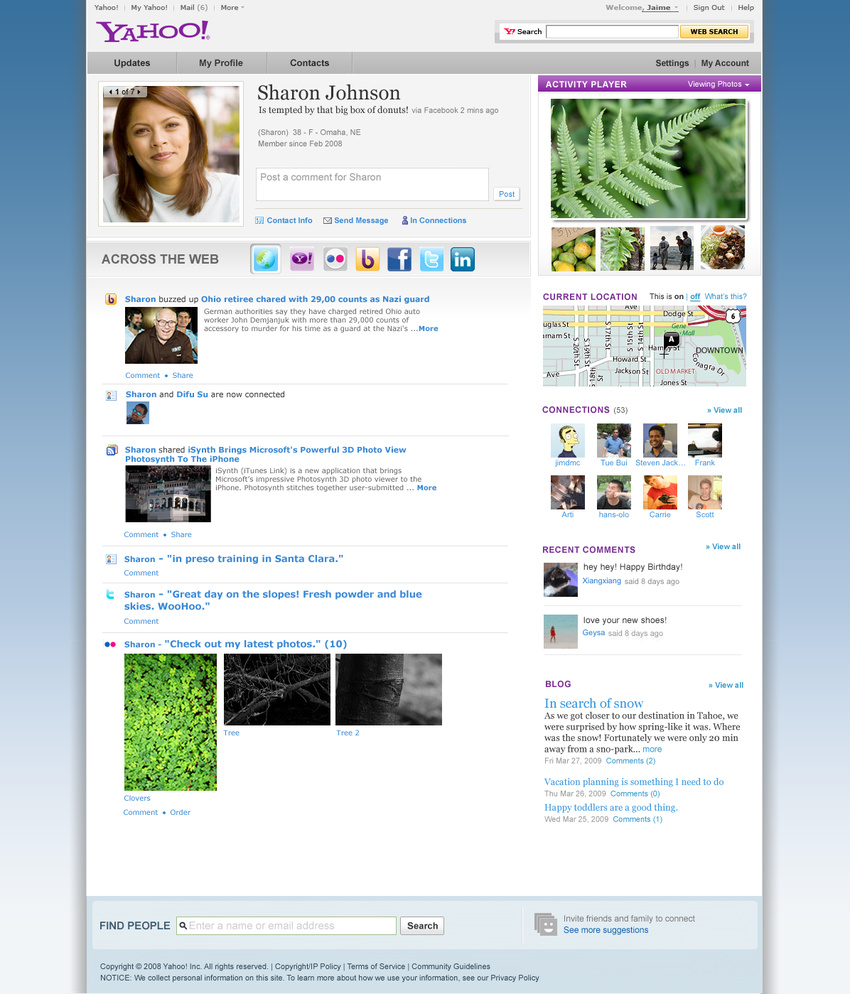The height and width of the screenshot is (994, 850).
Task: Click the Find People name or email field
Action: point(287,926)
